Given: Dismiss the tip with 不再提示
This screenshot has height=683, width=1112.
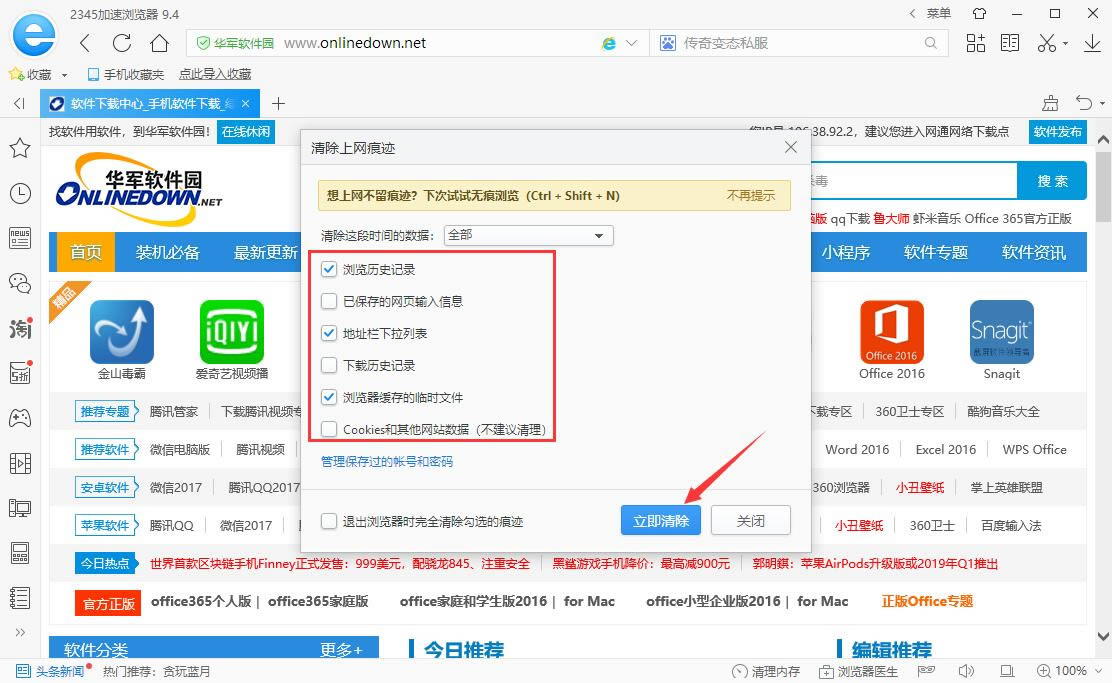Looking at the screenshot, I should coord(750,196).
